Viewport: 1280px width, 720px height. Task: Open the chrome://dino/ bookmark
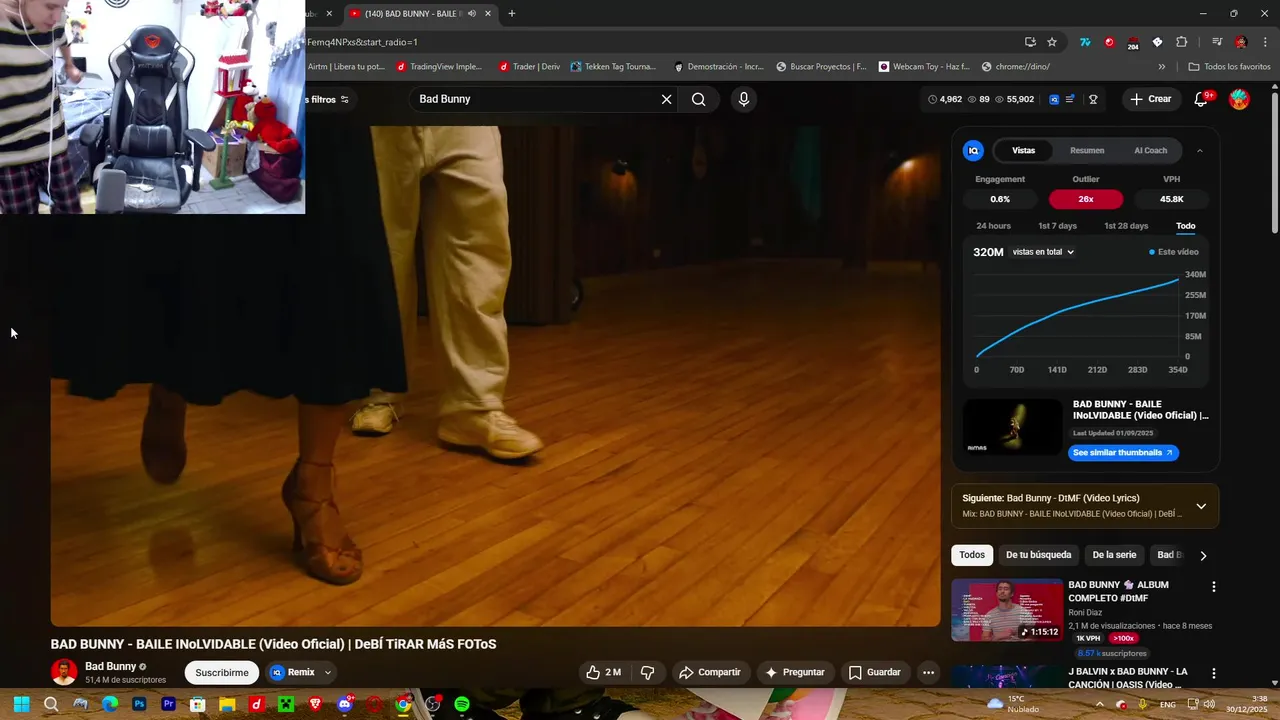coord(1015,67)
